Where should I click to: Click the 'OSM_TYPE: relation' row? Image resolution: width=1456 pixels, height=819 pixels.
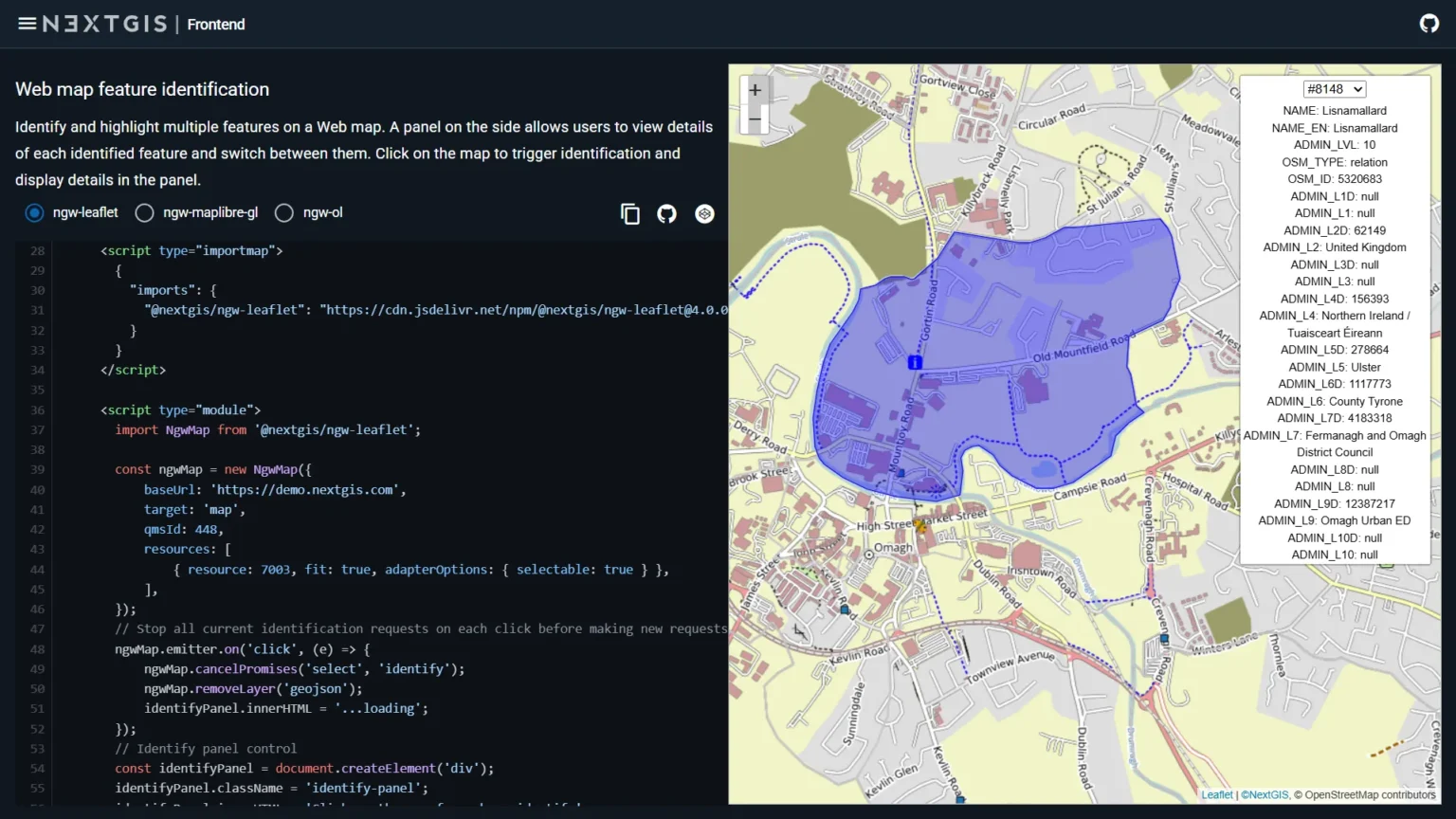(1335, 162)
